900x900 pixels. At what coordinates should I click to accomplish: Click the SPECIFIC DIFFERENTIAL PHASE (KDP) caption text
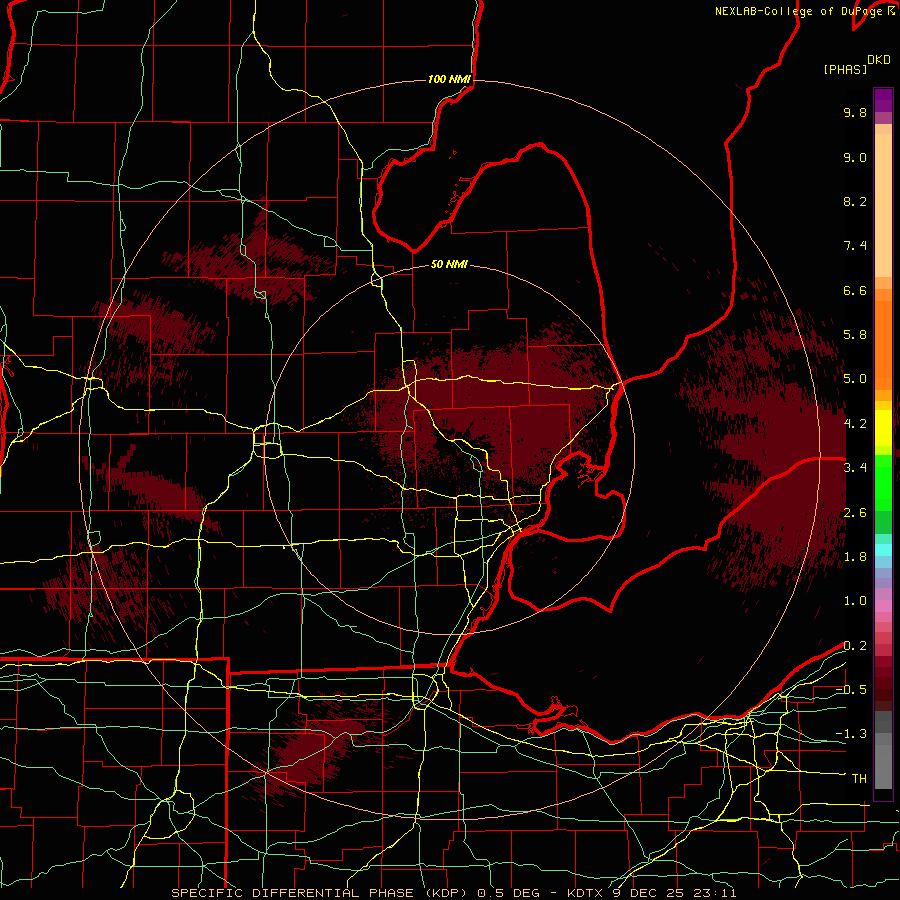tap(319, 893)
